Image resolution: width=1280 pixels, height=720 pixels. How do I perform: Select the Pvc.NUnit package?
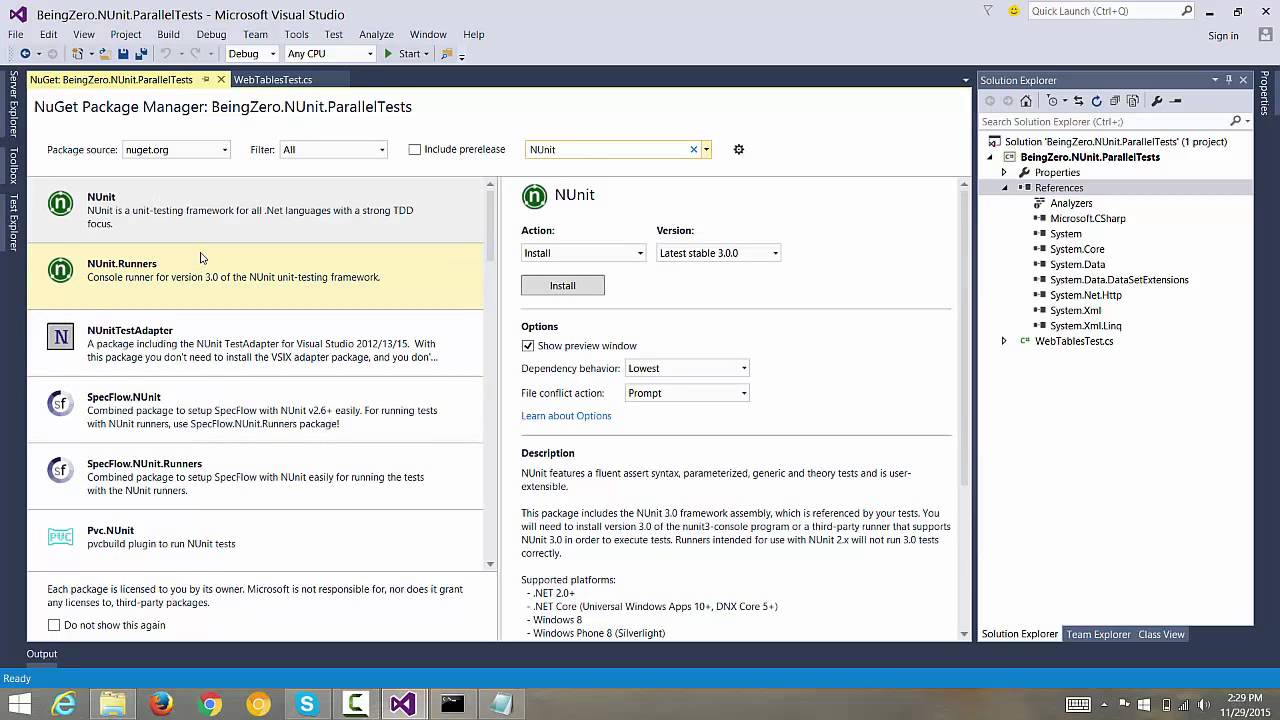click(255, 537)
